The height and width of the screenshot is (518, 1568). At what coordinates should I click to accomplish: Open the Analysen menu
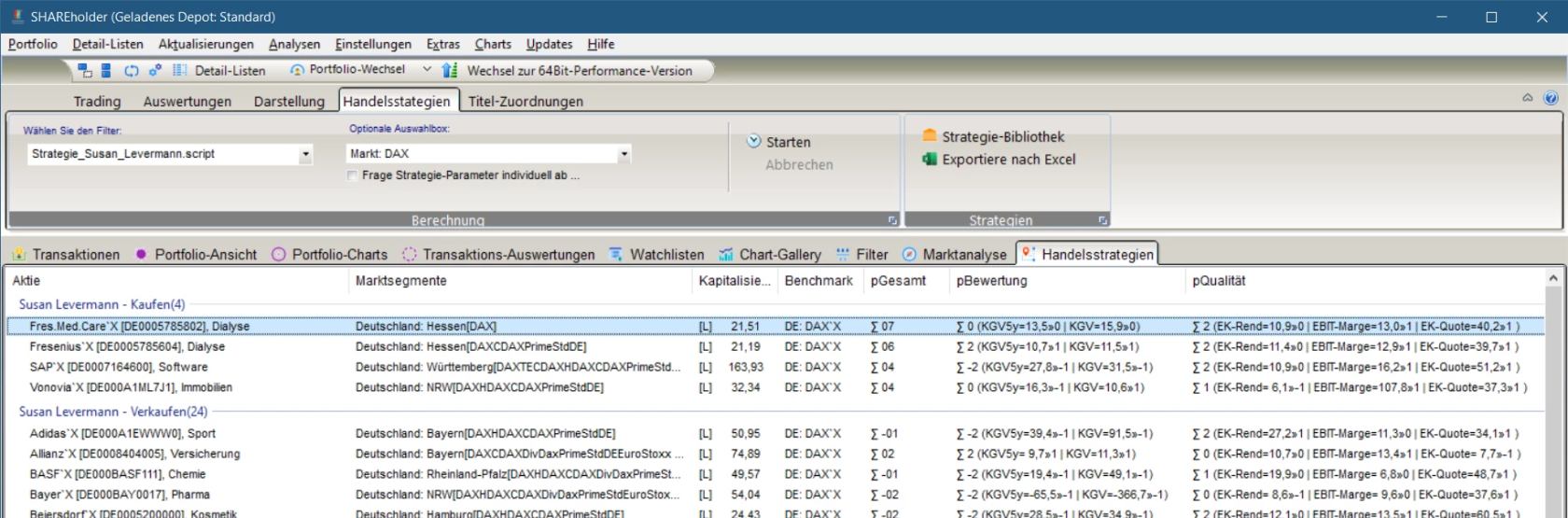click(x=294, y=44)
